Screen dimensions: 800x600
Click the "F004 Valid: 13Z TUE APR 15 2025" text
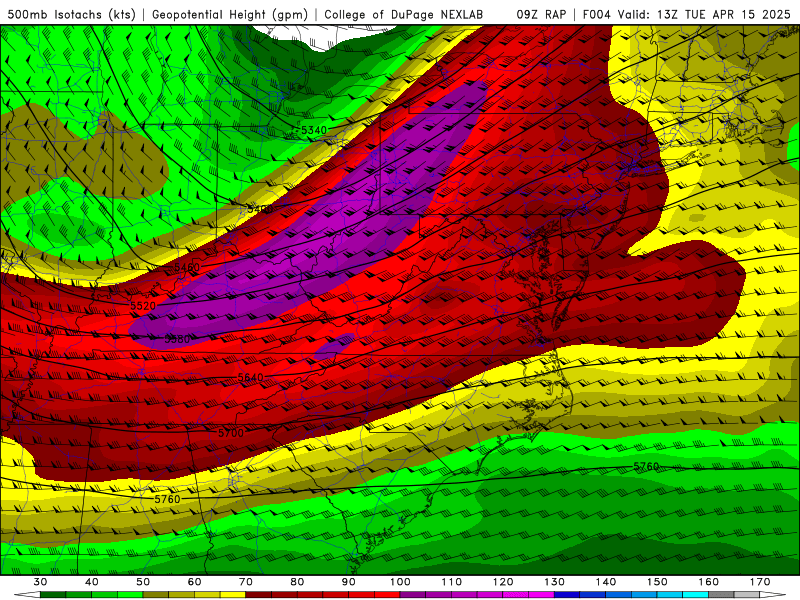[686, 14]
